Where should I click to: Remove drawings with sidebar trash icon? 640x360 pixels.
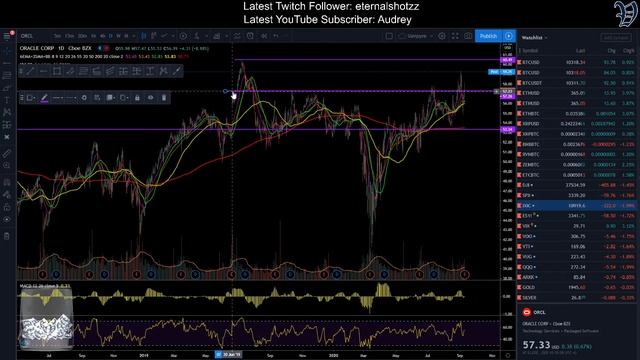coord(7,236)
